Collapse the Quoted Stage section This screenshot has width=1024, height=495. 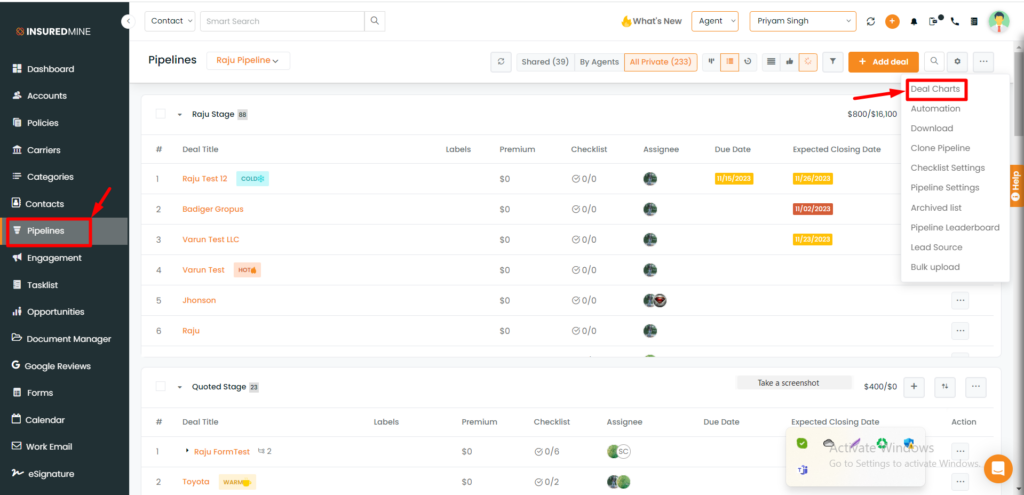click(180, 387)
